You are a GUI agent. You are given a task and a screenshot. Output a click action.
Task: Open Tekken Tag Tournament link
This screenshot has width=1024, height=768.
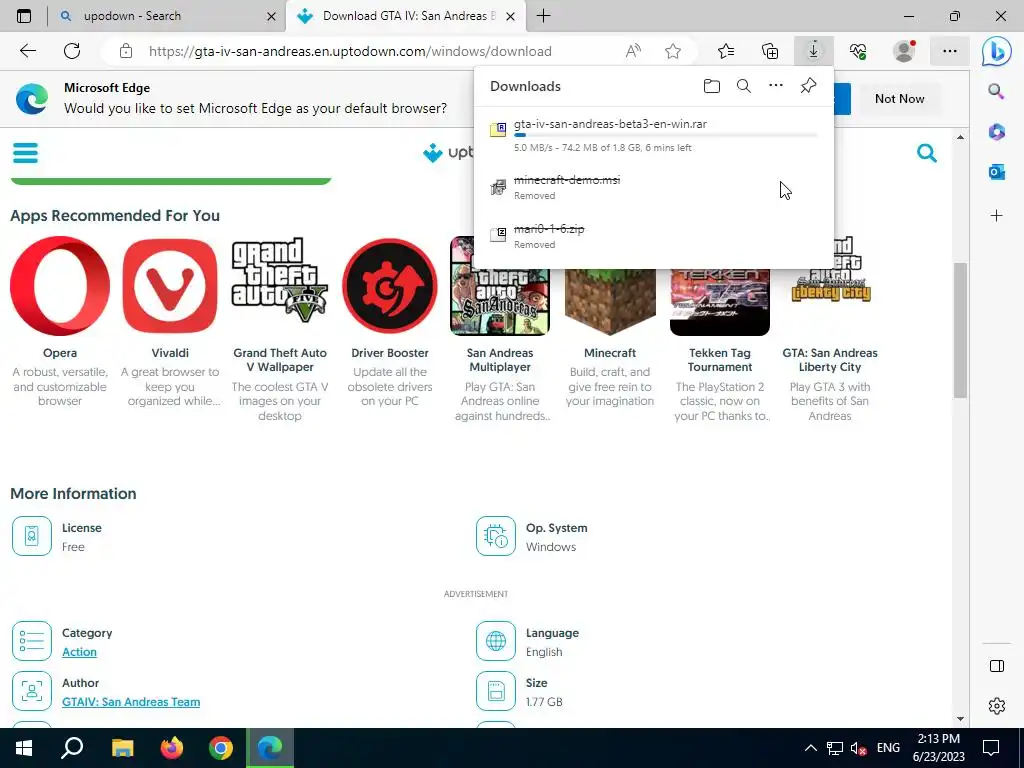720,360
